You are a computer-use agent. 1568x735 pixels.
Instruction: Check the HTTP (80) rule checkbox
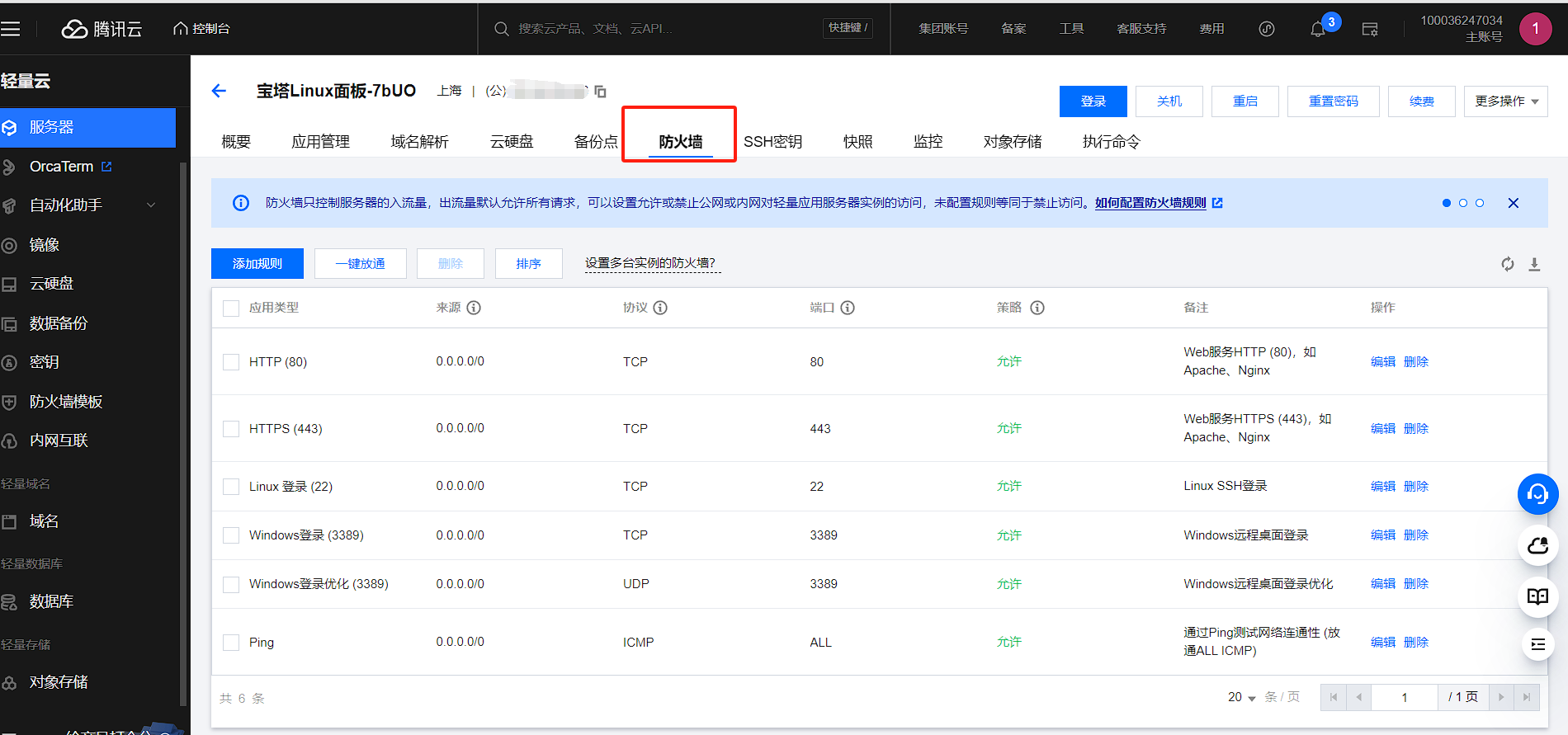231,362
